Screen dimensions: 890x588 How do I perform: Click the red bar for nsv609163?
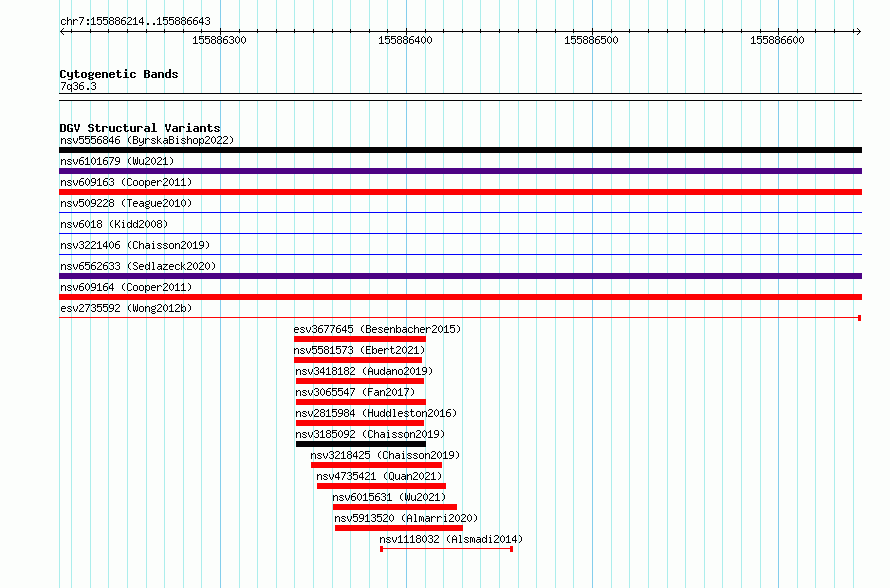460,192
